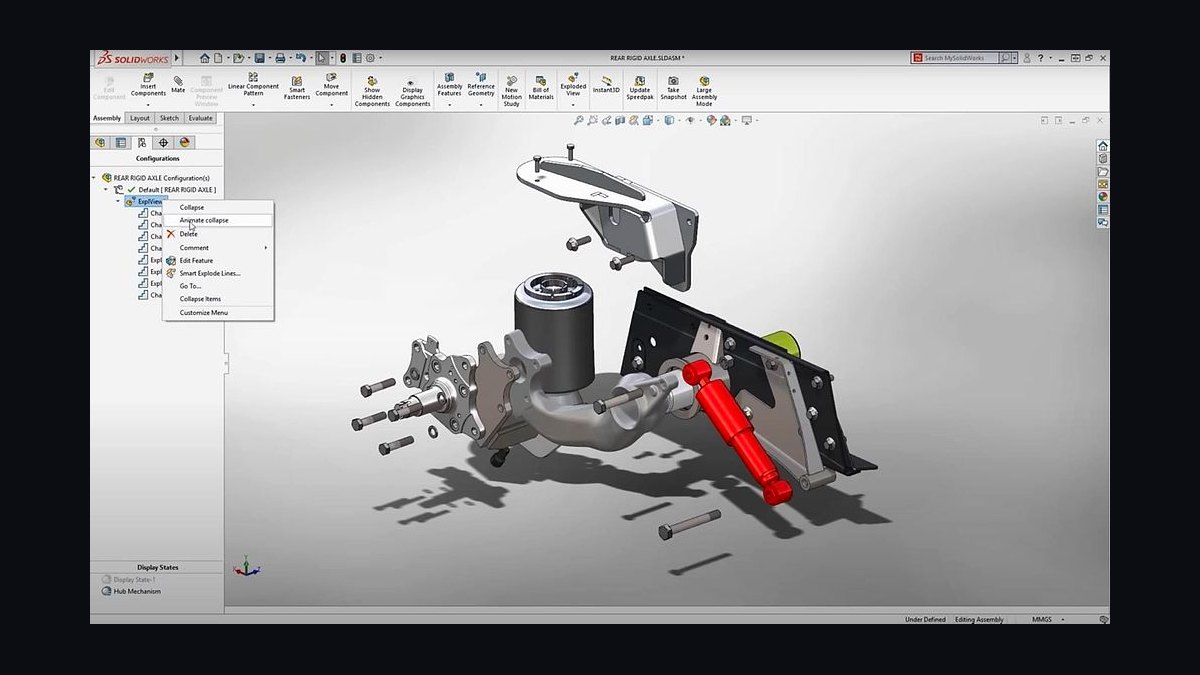This screenshot has height=675, width=1200.
Task: Expand the SOLIDWORKS menu arrow
Action: (177, 58)
